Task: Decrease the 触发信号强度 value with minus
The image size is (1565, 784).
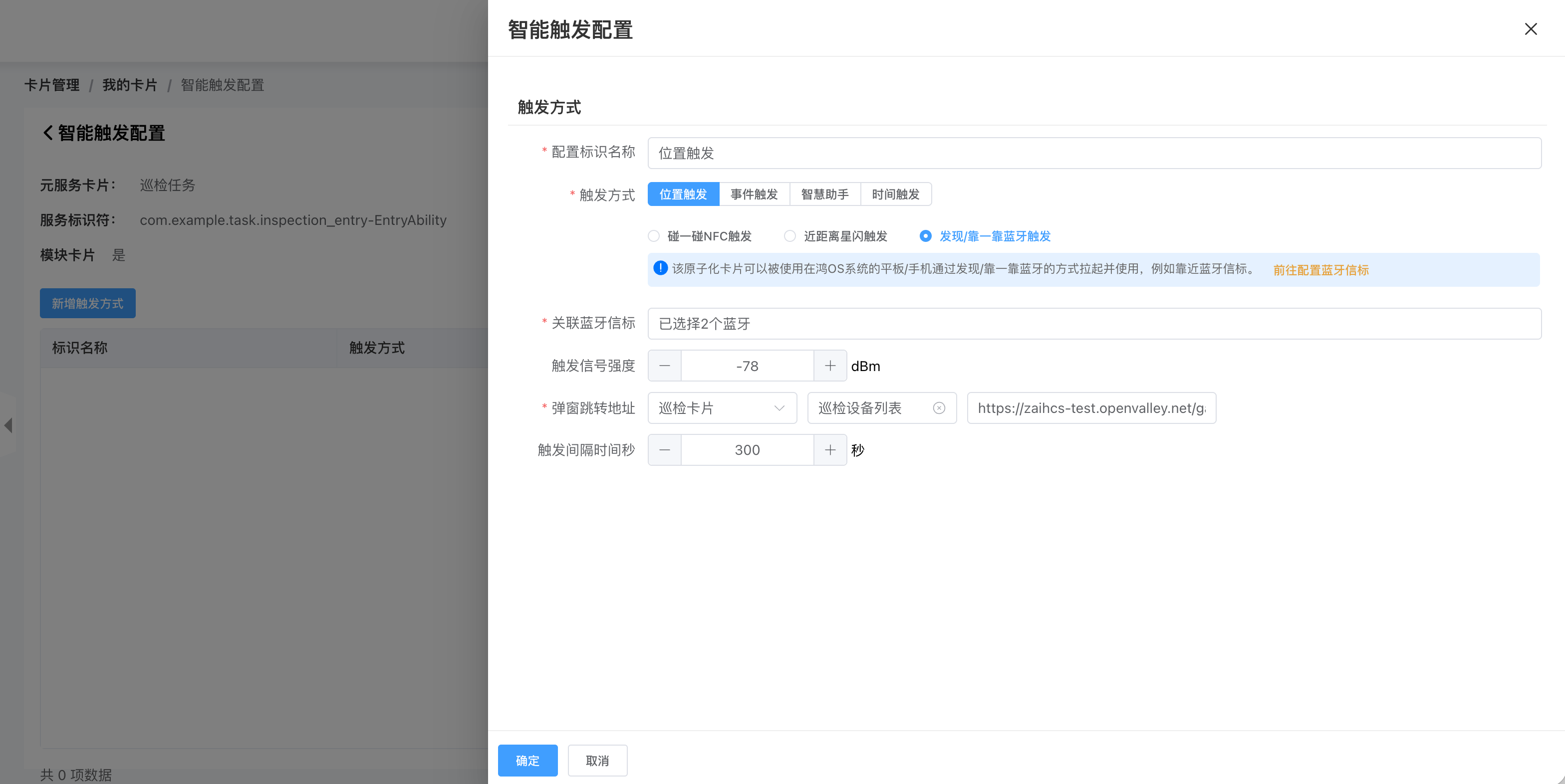Action: coord(665,366)
